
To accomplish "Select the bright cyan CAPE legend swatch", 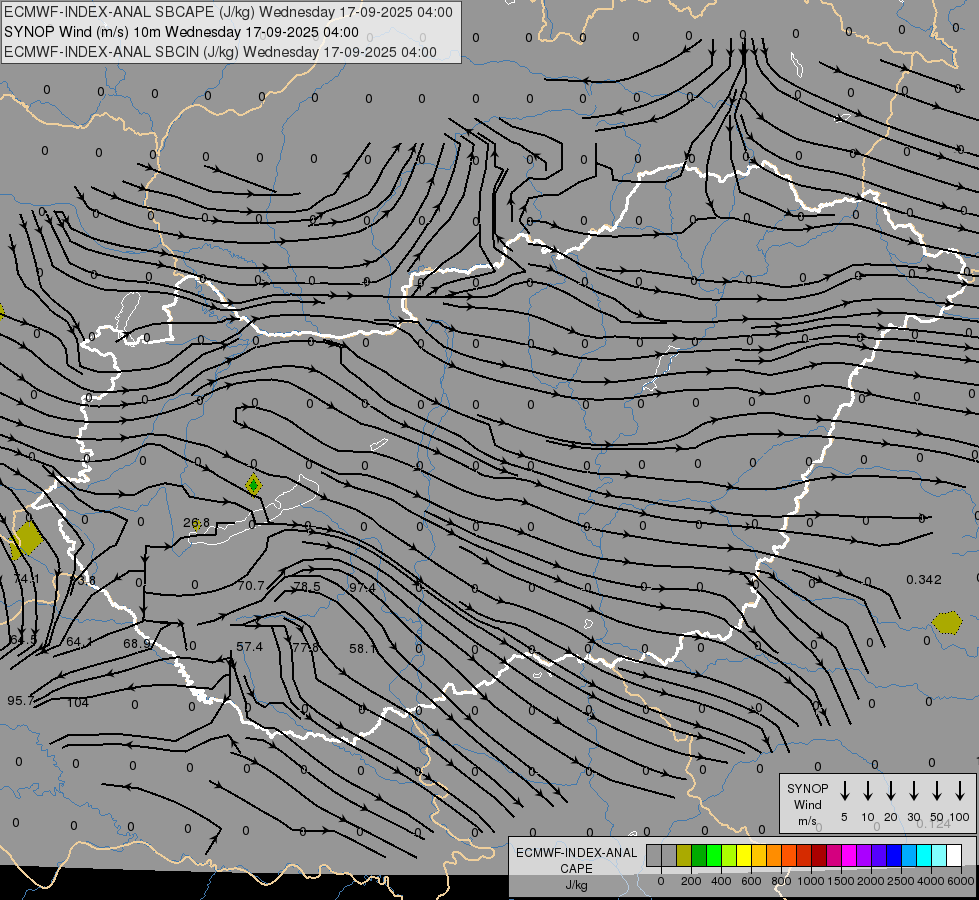I will [923, 855].
